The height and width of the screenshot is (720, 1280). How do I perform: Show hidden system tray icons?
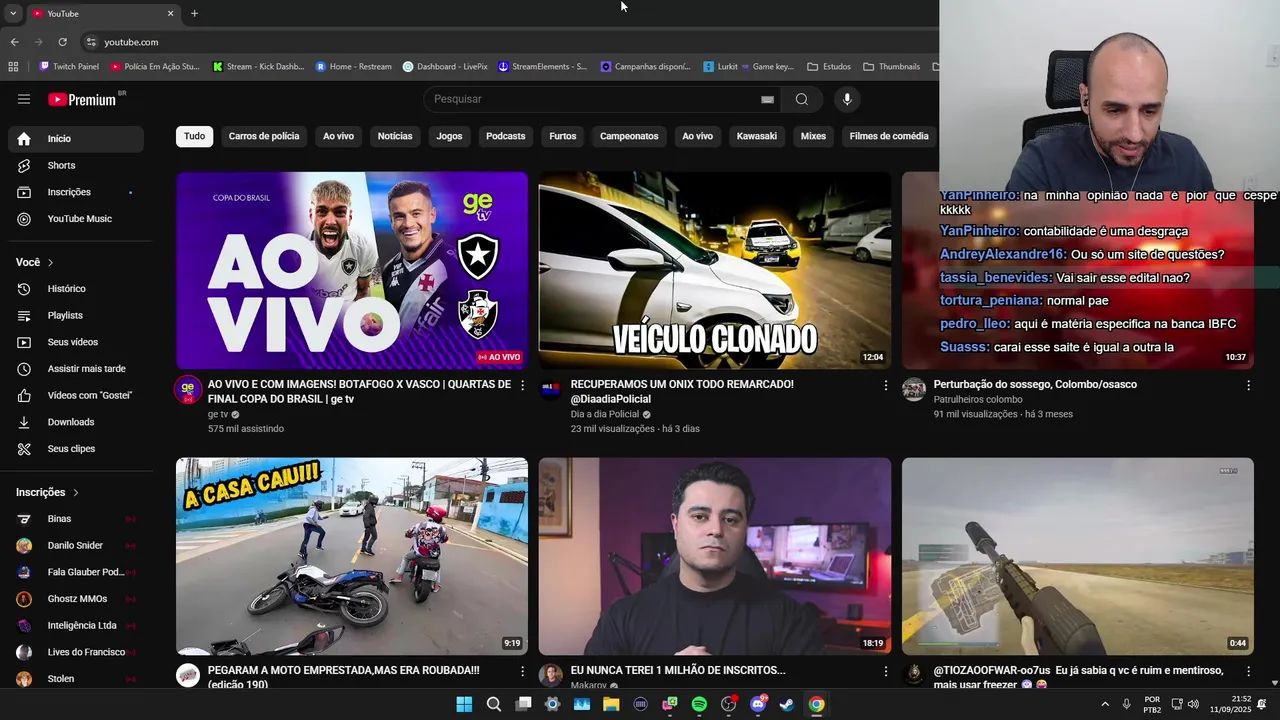tap(1105, 704)
